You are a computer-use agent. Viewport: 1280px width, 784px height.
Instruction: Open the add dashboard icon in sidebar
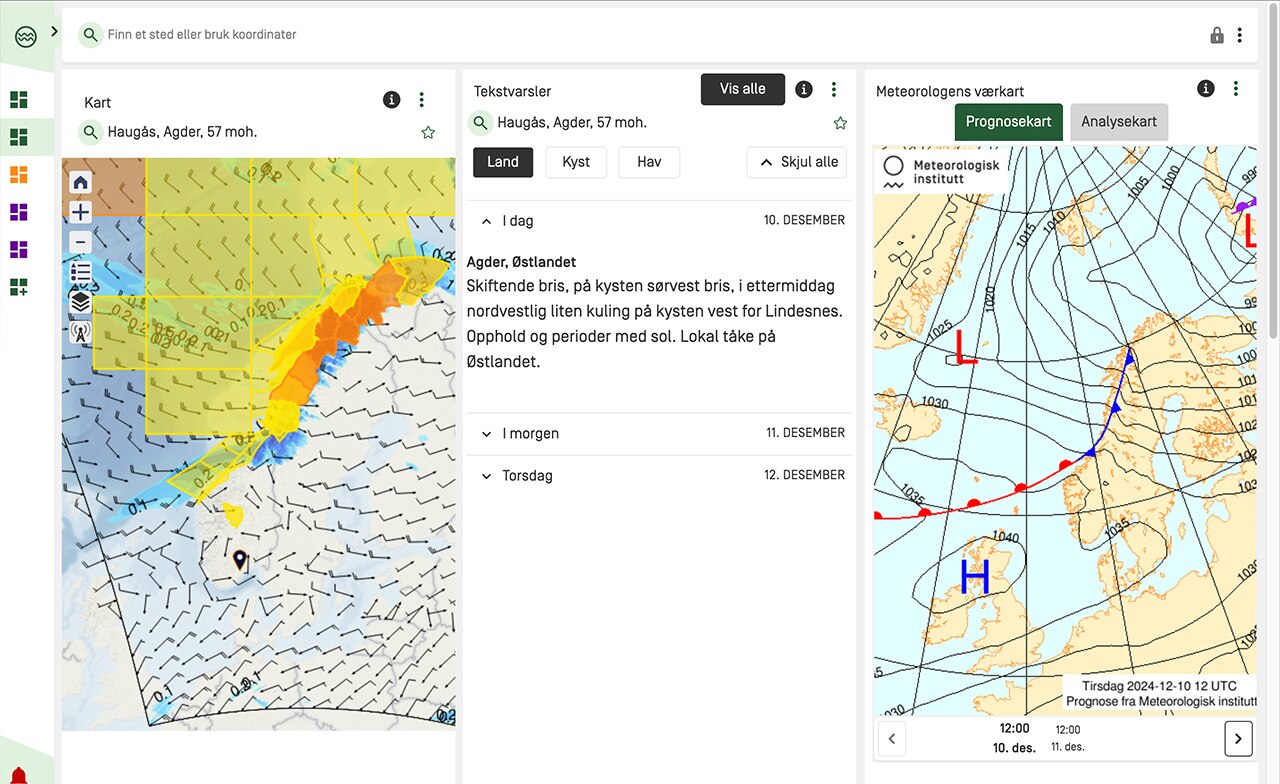pyautogui.click(x=18, y=287)
